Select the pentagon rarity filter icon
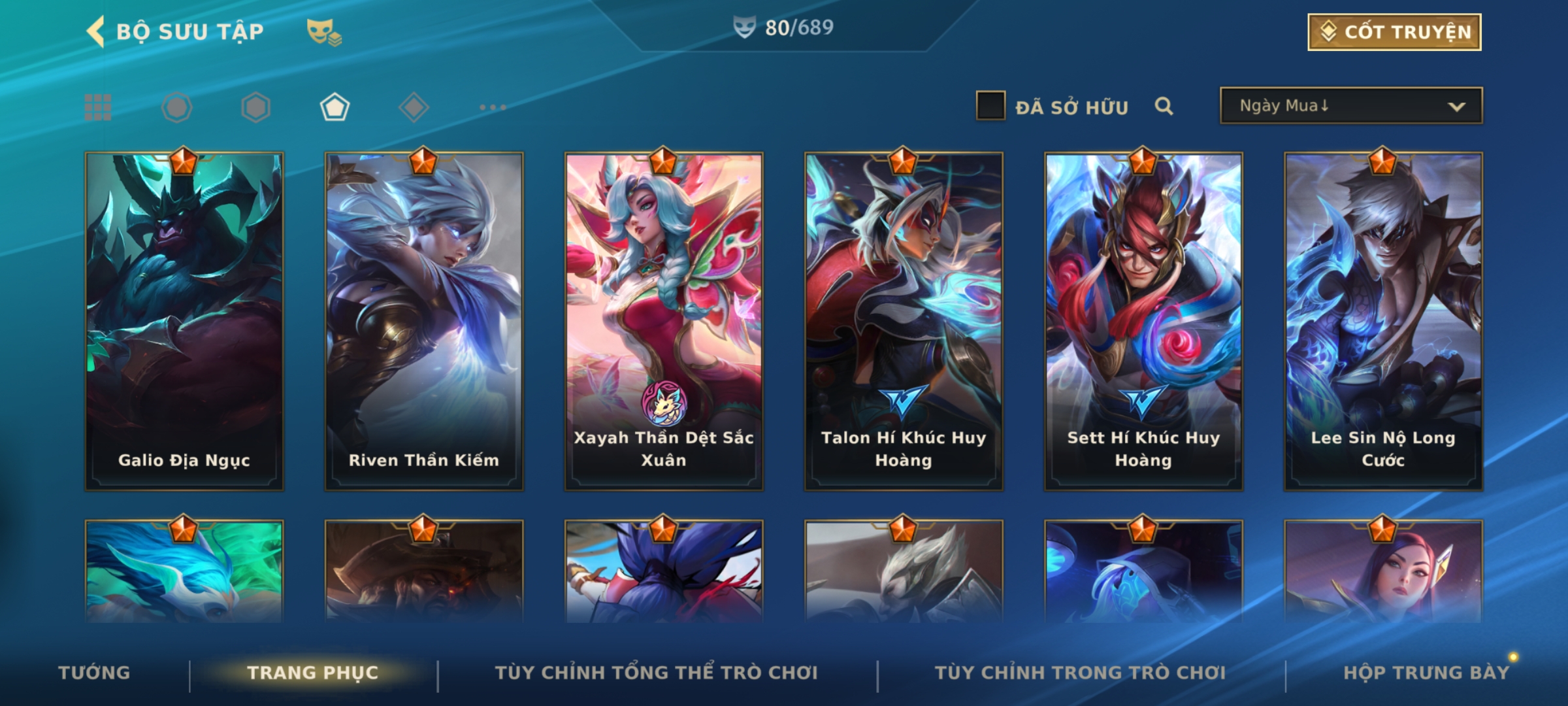1568x706 pixels. tap(335, 107)
